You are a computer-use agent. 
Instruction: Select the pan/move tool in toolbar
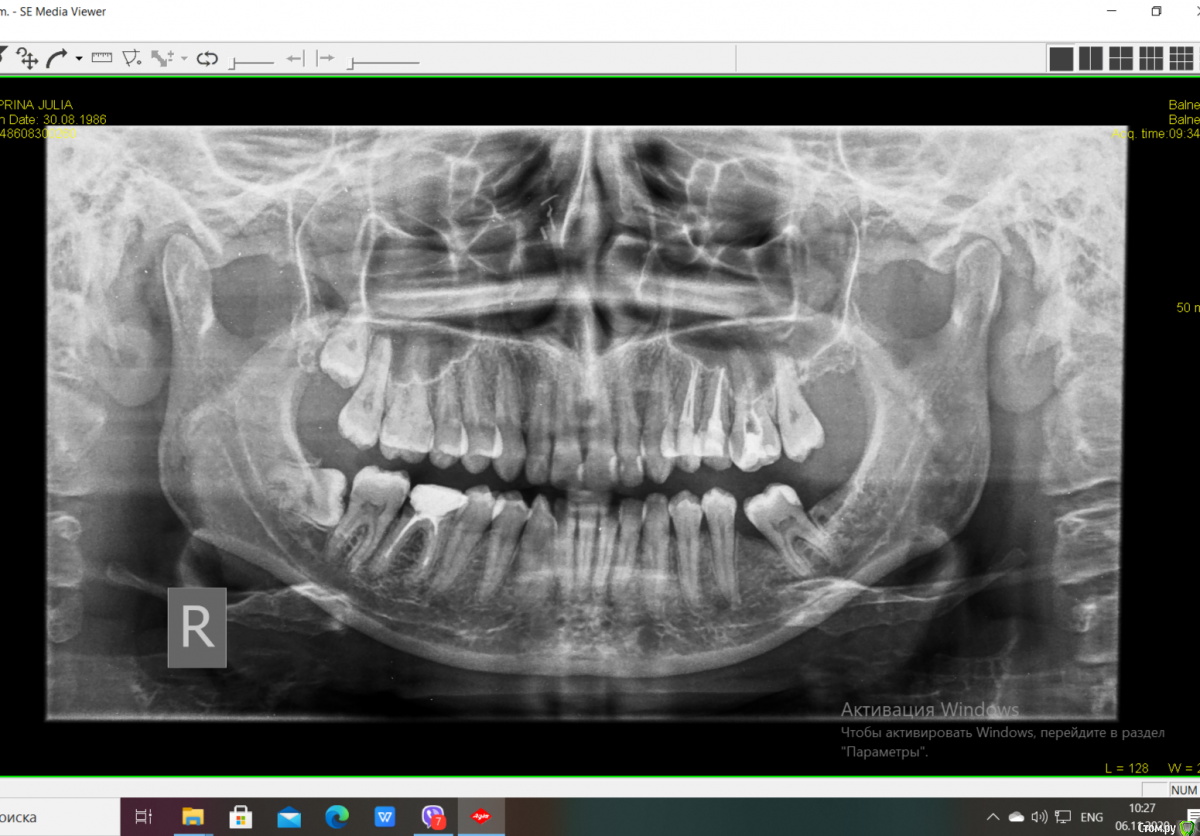point(28,59)
